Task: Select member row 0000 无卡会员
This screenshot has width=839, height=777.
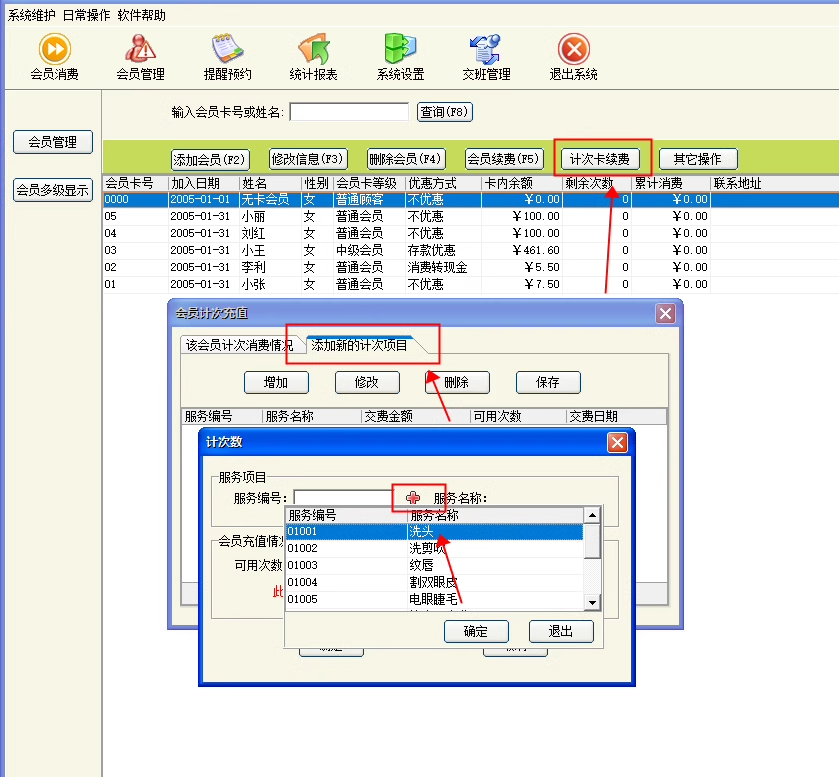Action: tap(471, 200)
